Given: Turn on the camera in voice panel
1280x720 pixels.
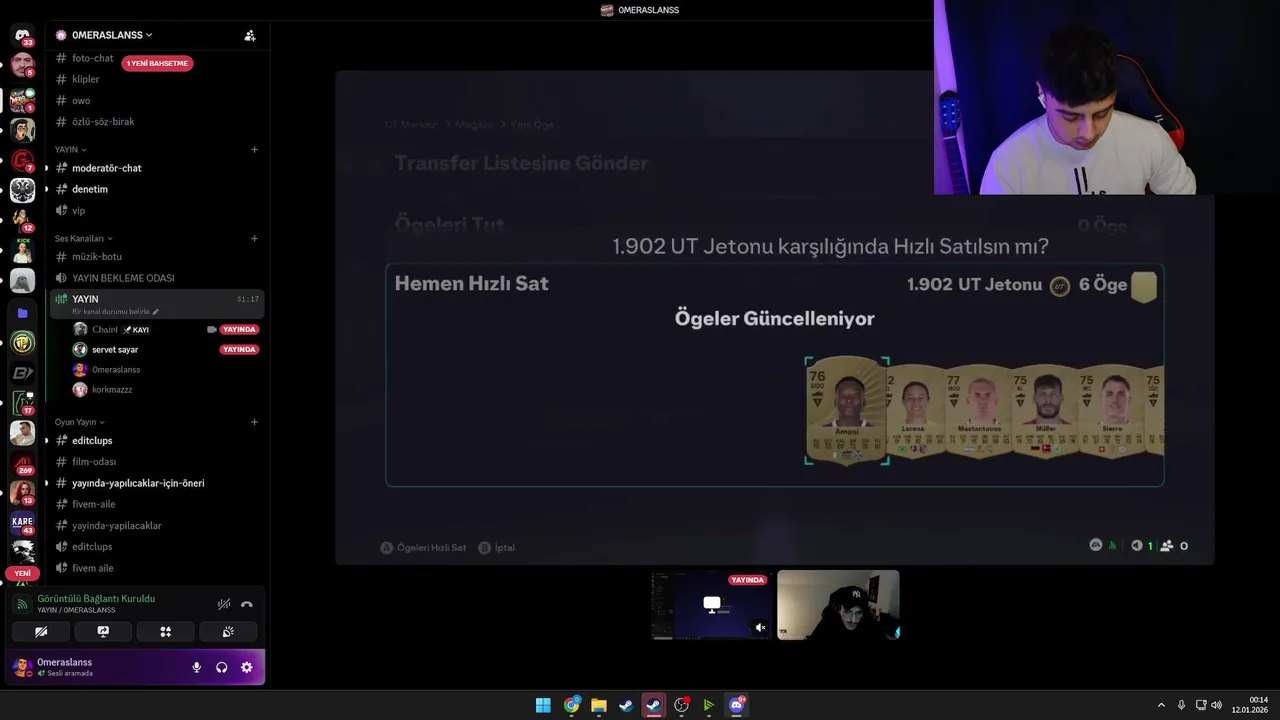Looking at the screenshot, I should tap(41, 632).
